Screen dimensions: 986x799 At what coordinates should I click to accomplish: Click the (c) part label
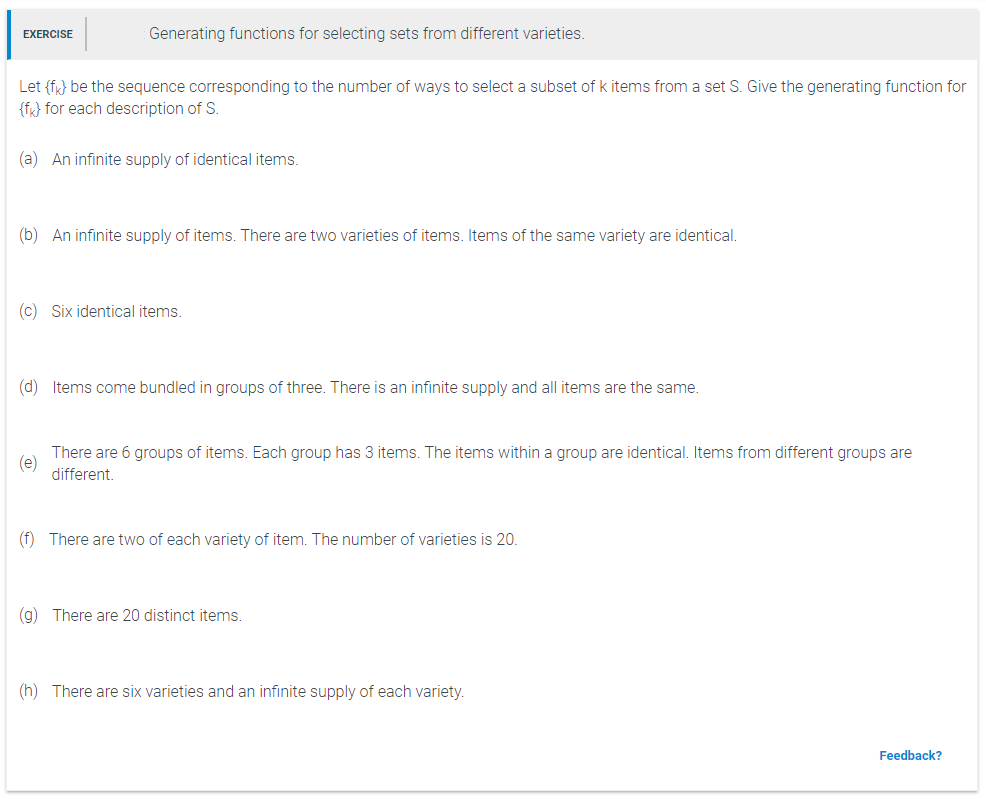pyautogui.click(x=29, y=311)
